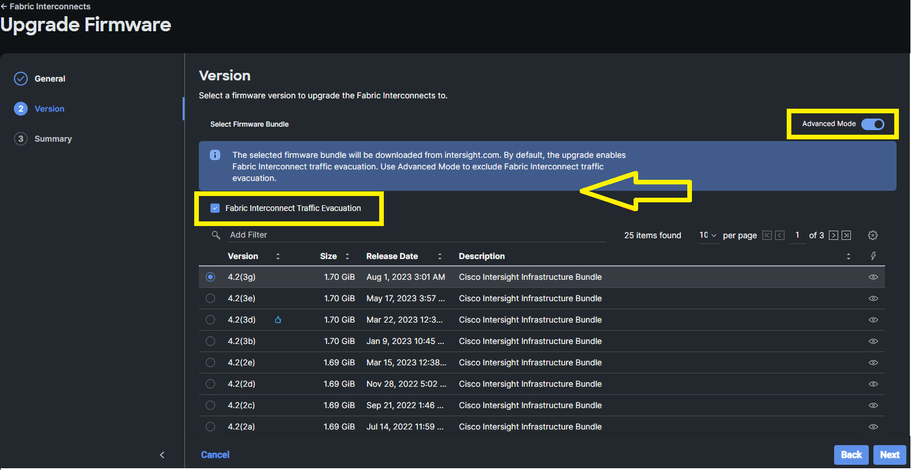Viewport: 911px width, 470px height.
Task: Click the Jul 14, 2022 release date
Action: coord(406,426)
